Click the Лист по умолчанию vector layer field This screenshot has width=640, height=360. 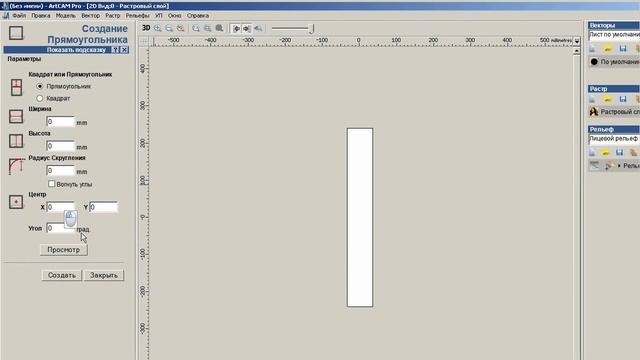pos(614,35)
